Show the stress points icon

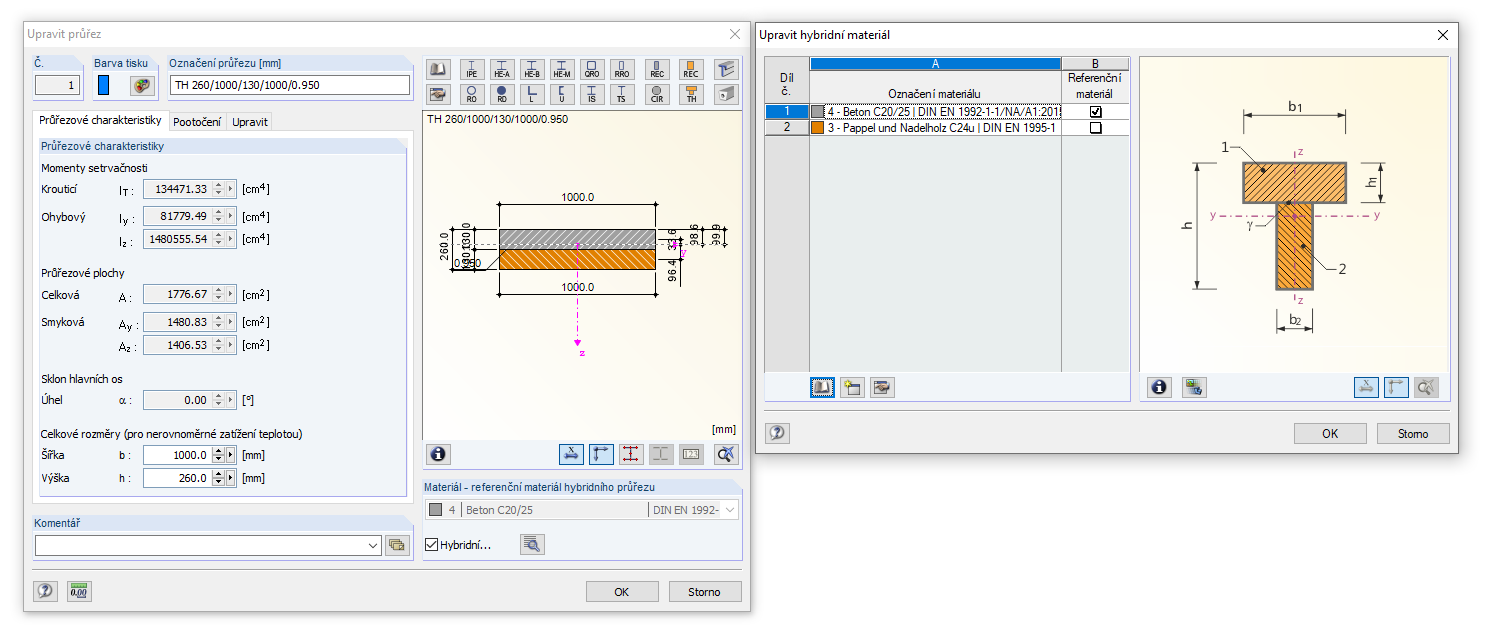631,454
